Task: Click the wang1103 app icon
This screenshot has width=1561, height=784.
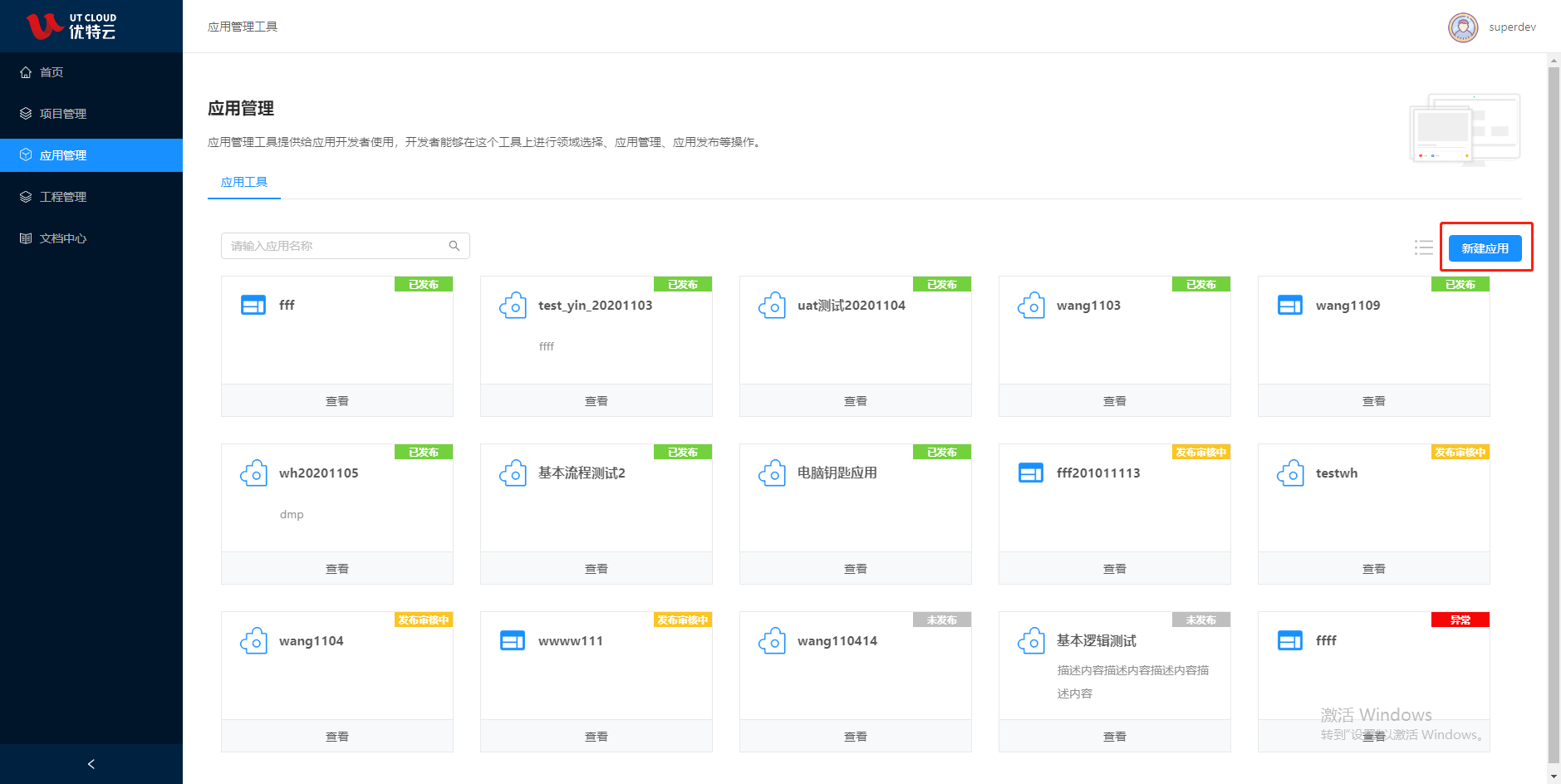Action: (x=1031, y=306)
